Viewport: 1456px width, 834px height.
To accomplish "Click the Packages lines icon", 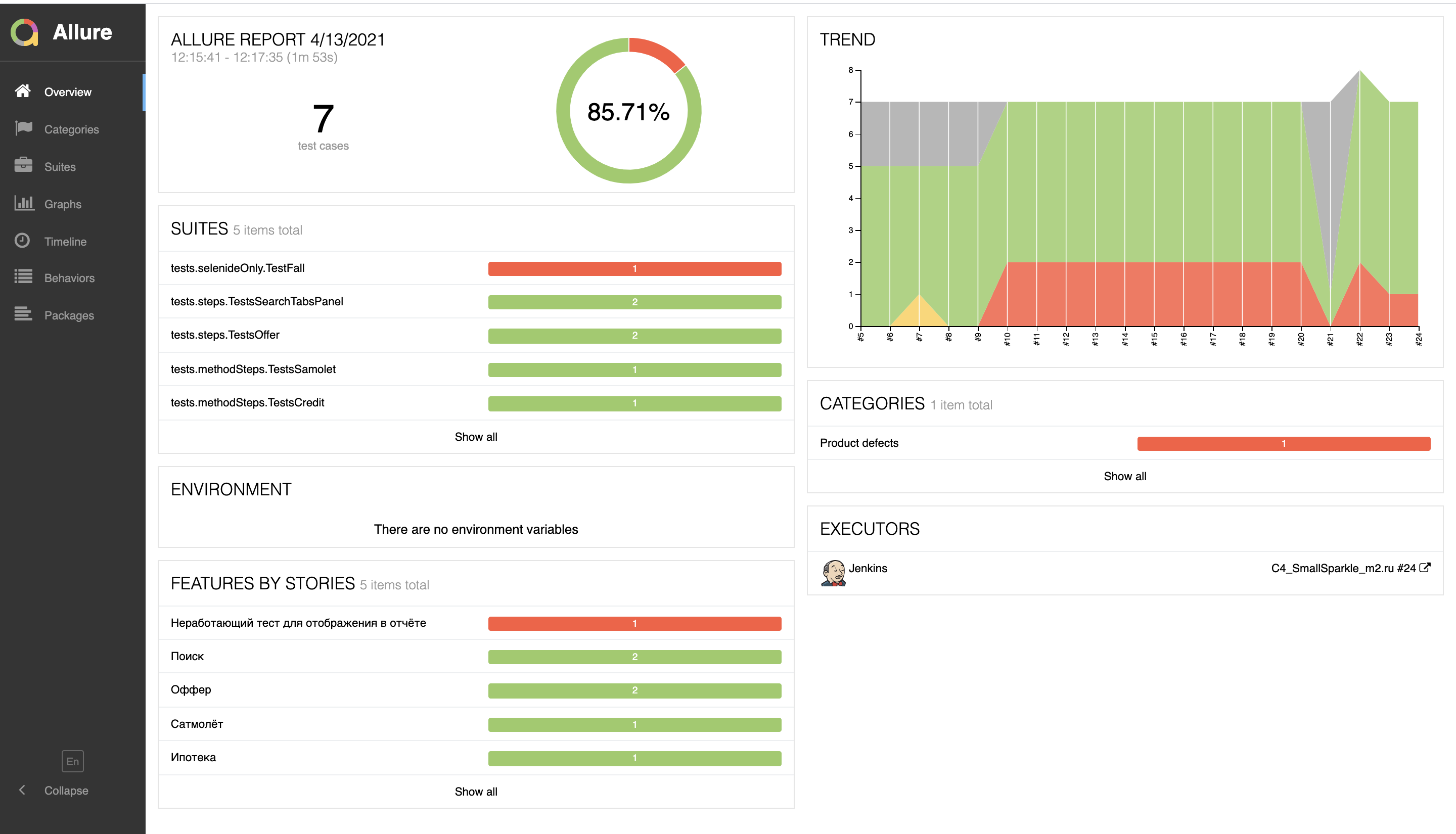I will tap(23, 314).
